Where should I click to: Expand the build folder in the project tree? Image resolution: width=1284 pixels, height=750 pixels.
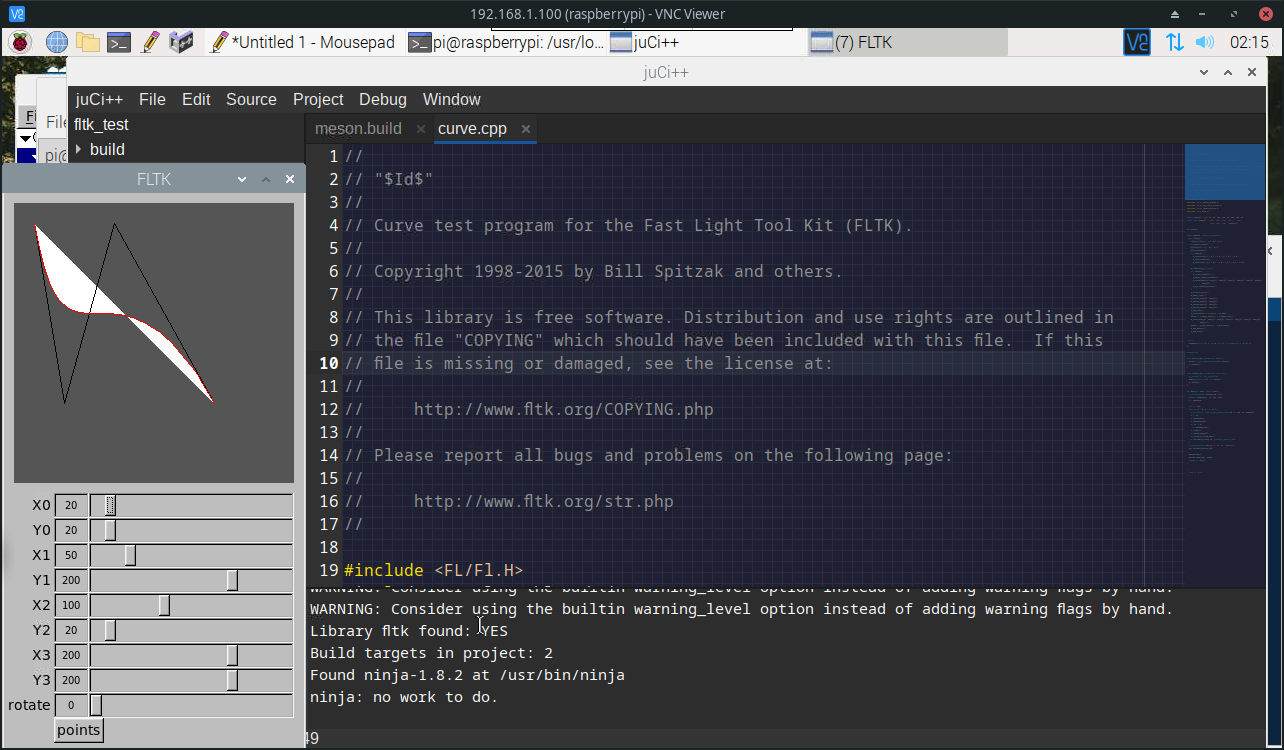tap(79, 149)
